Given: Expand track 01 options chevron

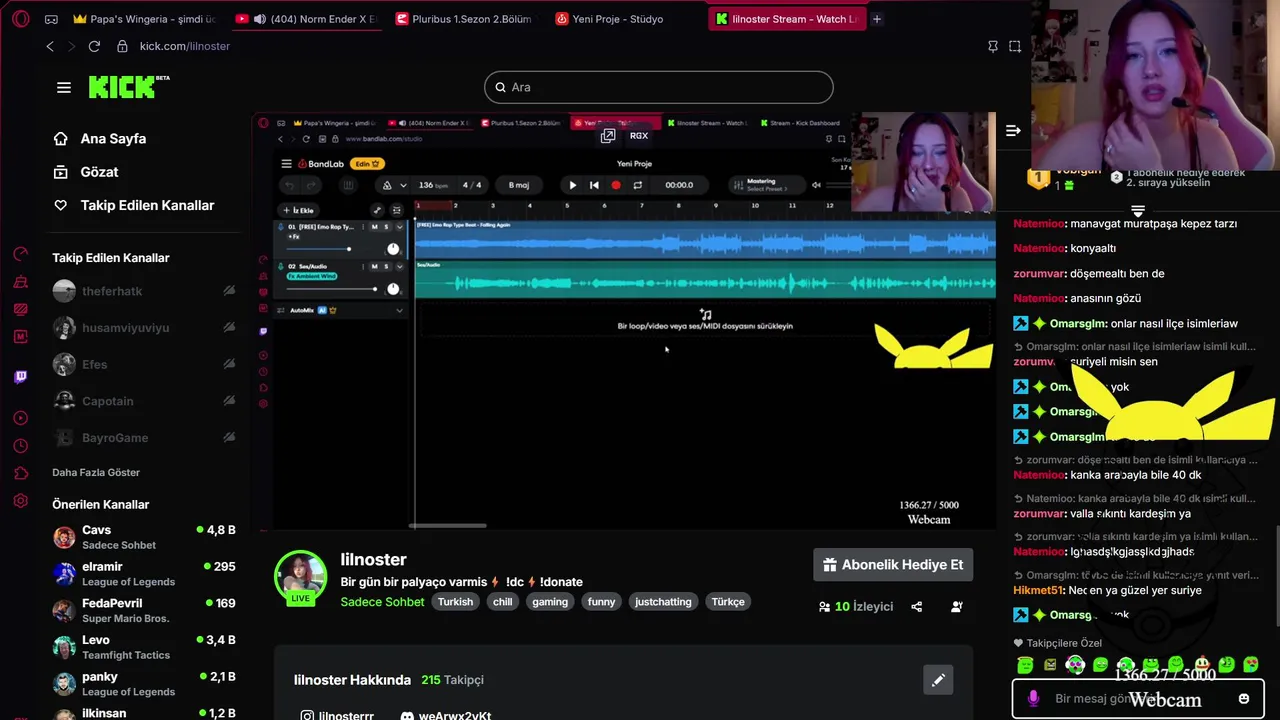Looking at the screenshot, I should point(400,227).
